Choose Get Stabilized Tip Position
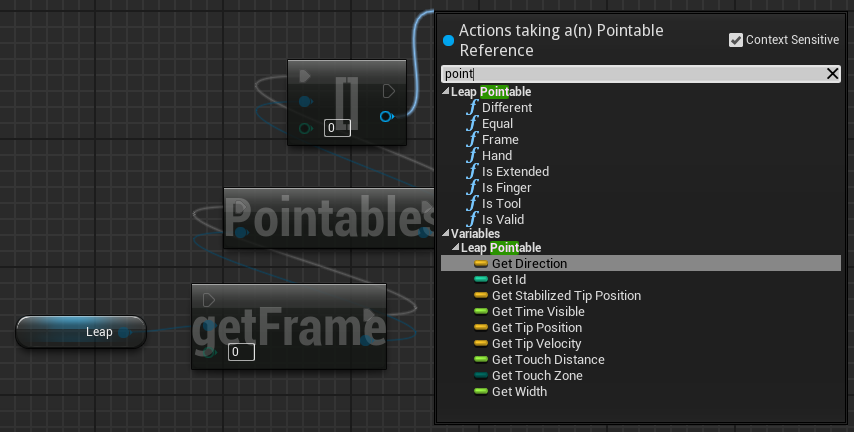This screenshot has width=854, height=432. 566,295
